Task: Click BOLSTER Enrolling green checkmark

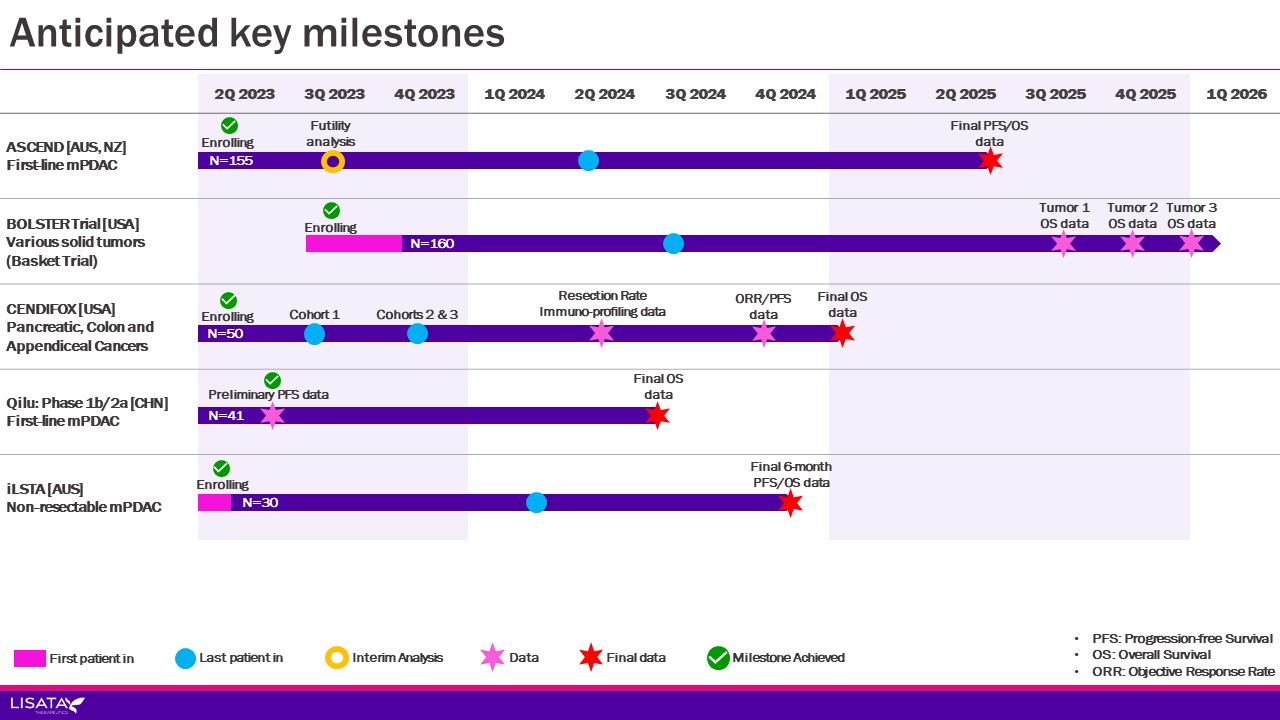Action: click(x=331, y=210)
